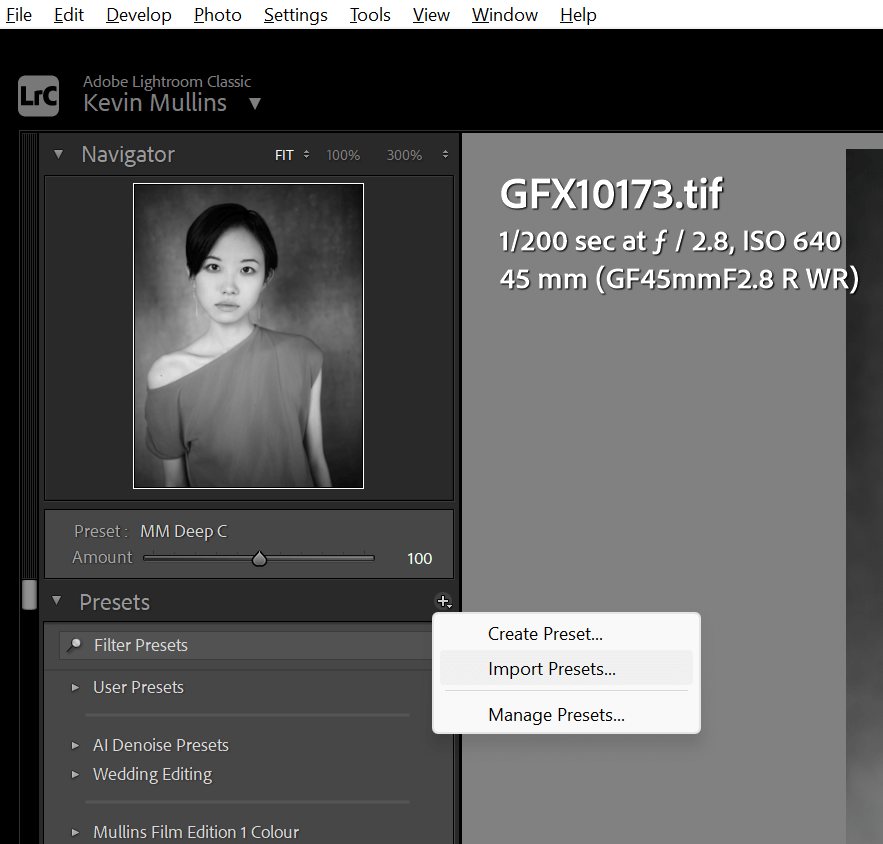Image resolution: width=883 pixels, height=844 pixels.
Task: Click the FIT zoom level selector
Action: (x=281, y=155)
